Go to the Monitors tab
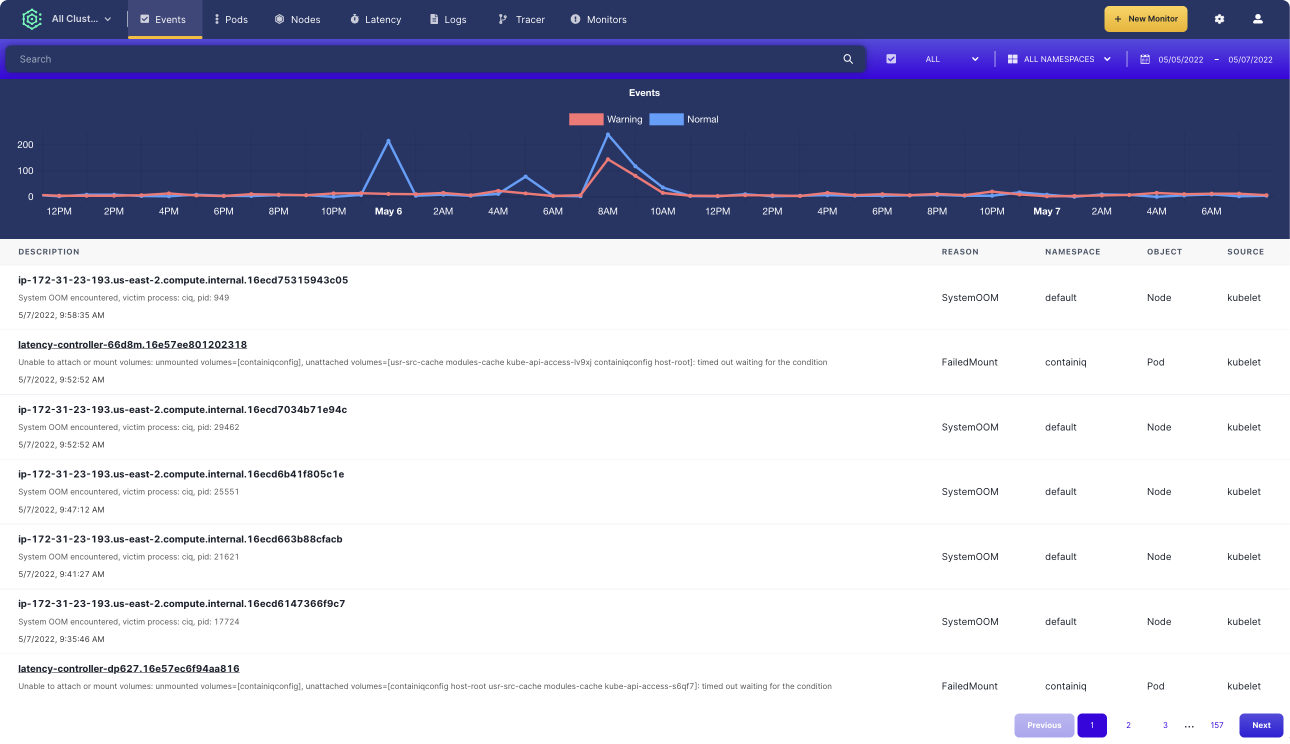This screenshot has height=744, width=1290. pyautogui.click(x=599, y=19)
